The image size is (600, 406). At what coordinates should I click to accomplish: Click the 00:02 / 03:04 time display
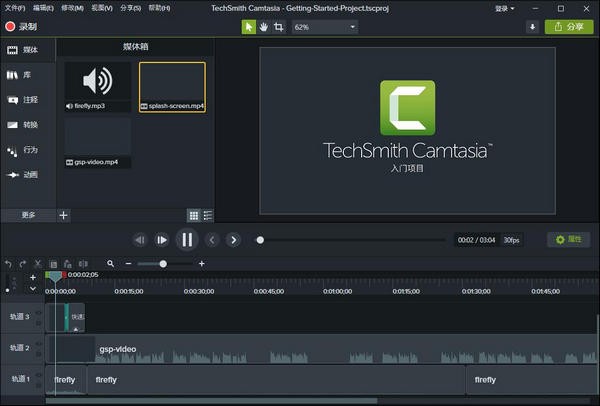click(x=476, y=240)
